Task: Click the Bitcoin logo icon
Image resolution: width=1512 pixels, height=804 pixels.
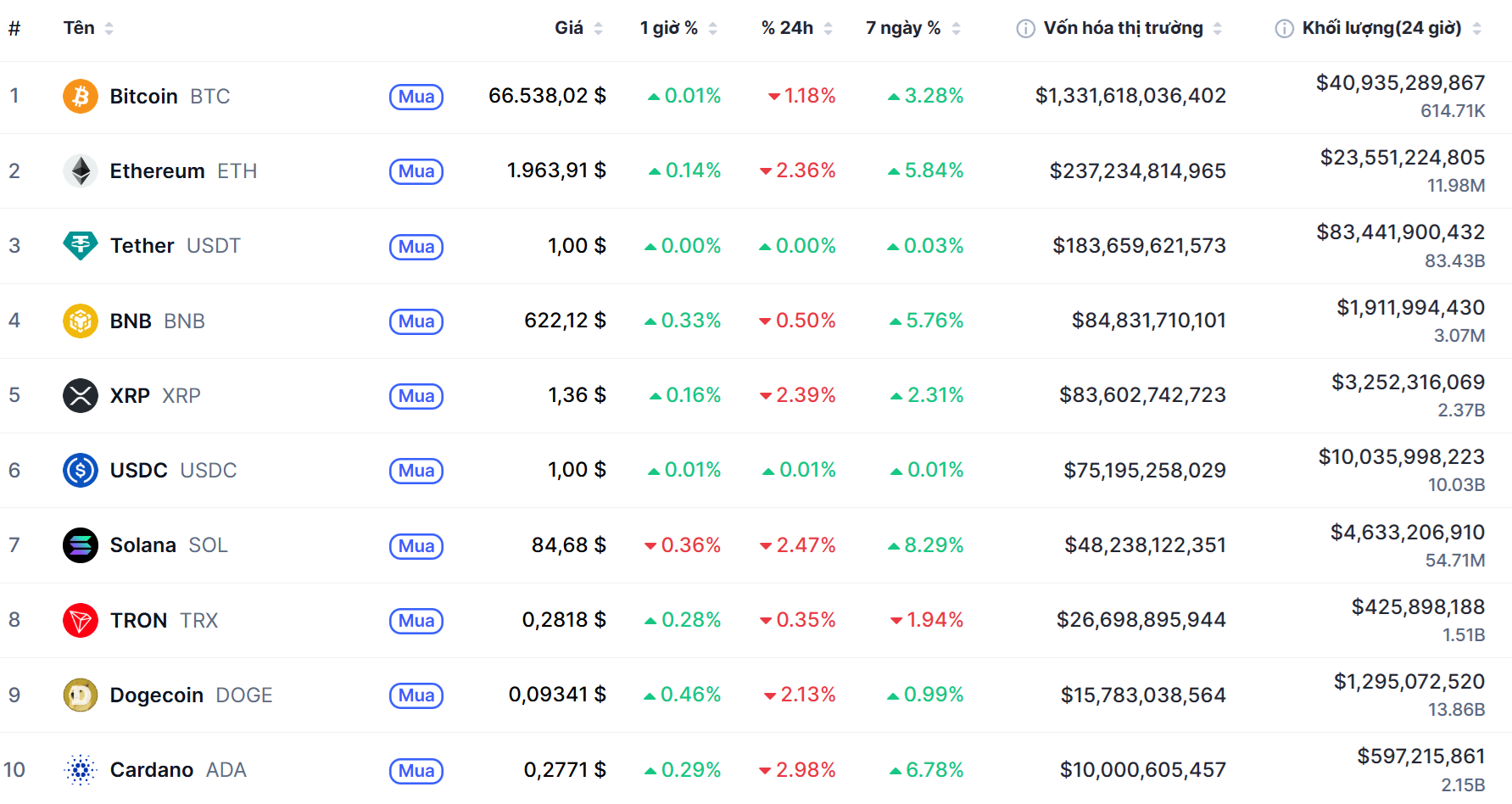Action: click(80, 96)
